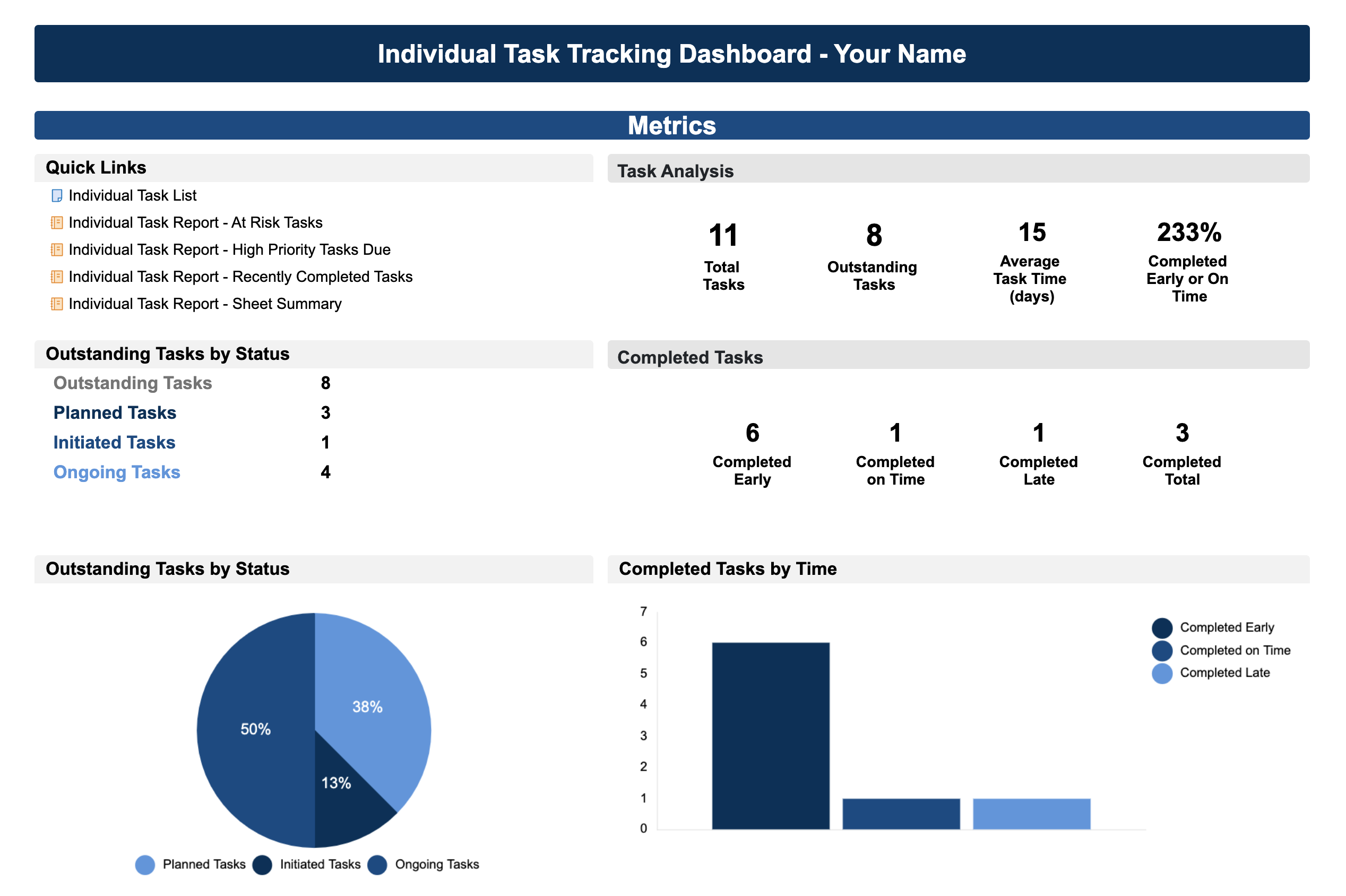Click the Sheet Summary report icon
Screen dimensions: 1346x896
[57, 304]
